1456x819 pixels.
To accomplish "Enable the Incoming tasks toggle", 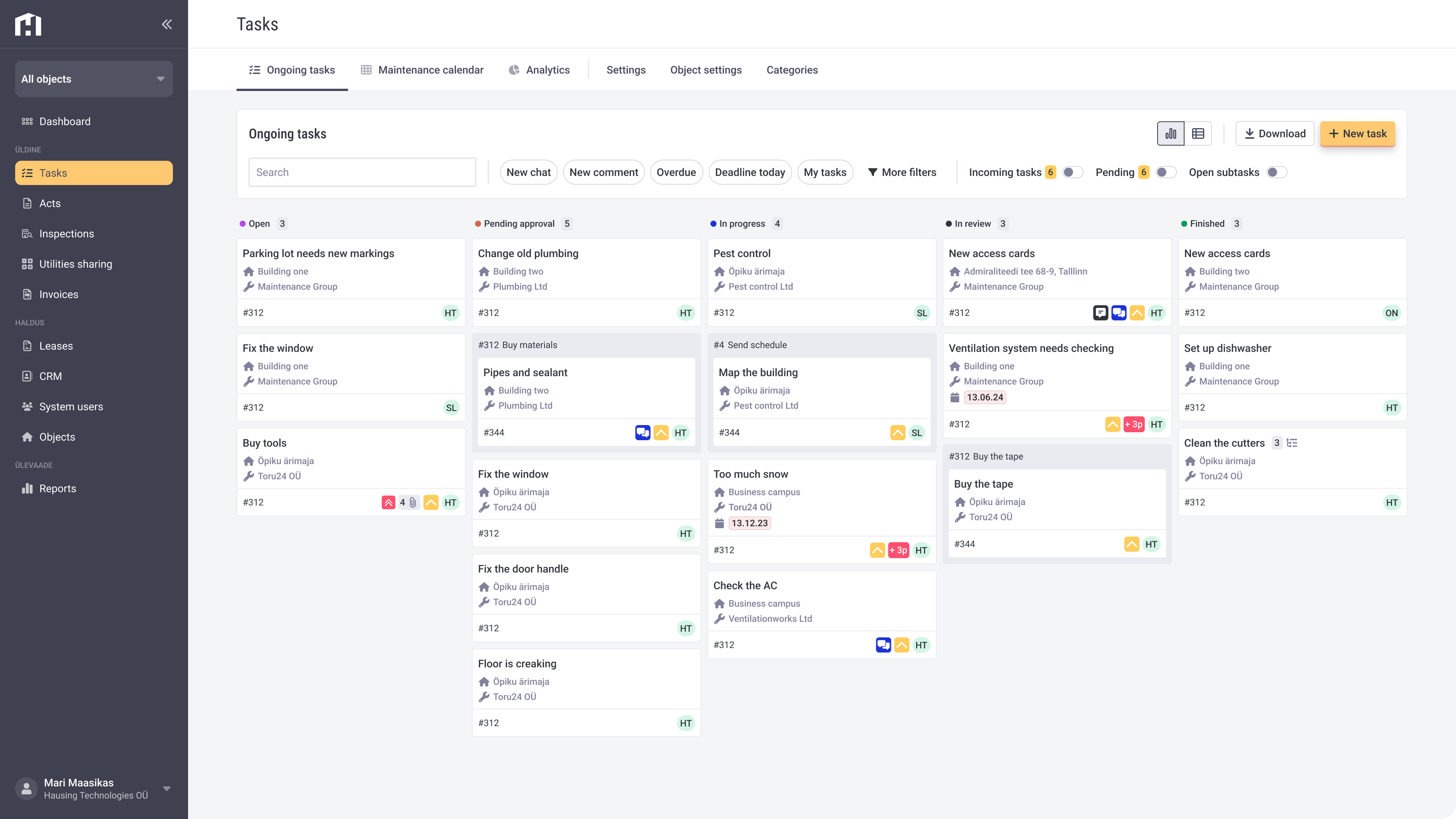I will coord(1072,172).
